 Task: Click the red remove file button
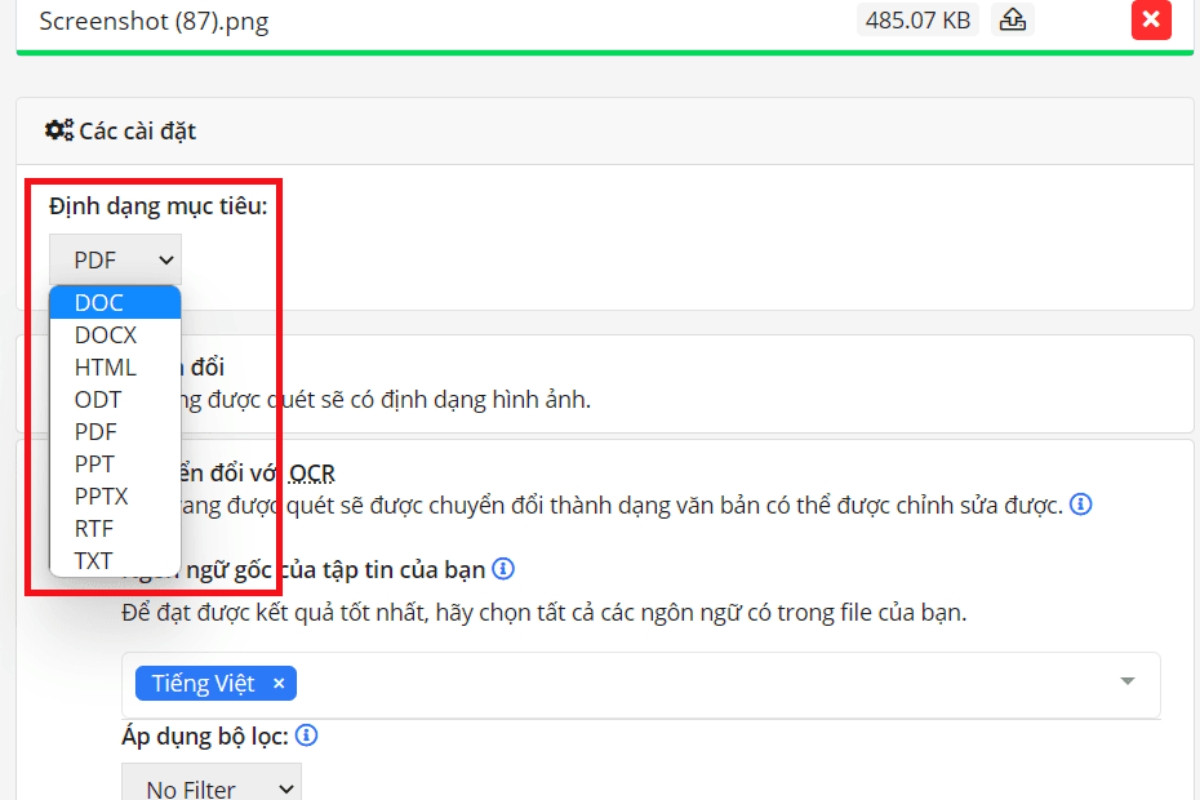1151,20
